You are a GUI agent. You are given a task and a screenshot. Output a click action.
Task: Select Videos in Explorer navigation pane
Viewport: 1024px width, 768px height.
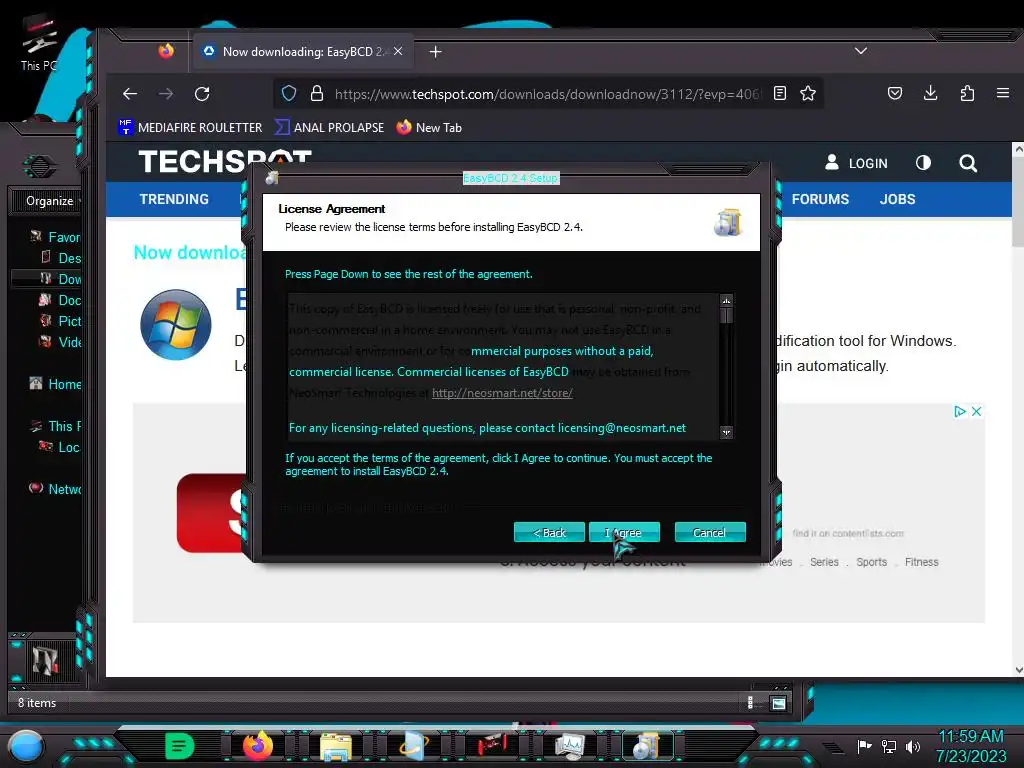click(61, 342)
